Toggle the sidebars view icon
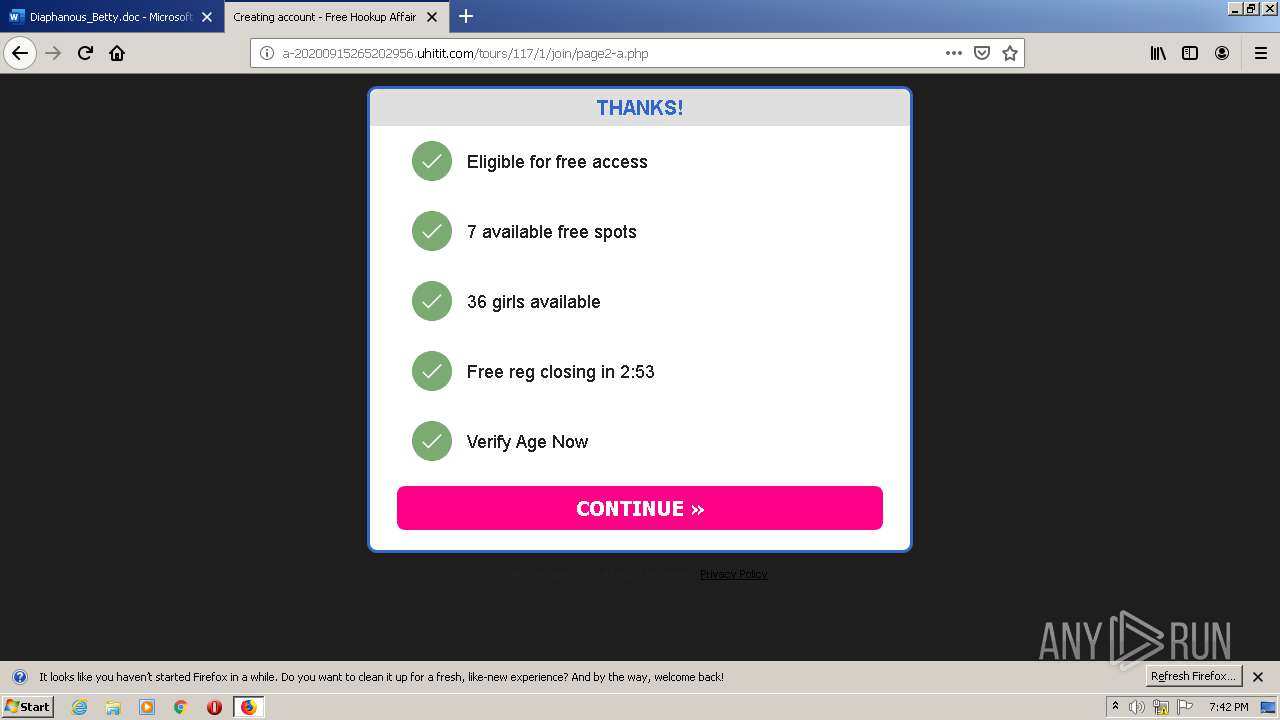This screenshot has width=1280, height=720. coord(1190,53)
